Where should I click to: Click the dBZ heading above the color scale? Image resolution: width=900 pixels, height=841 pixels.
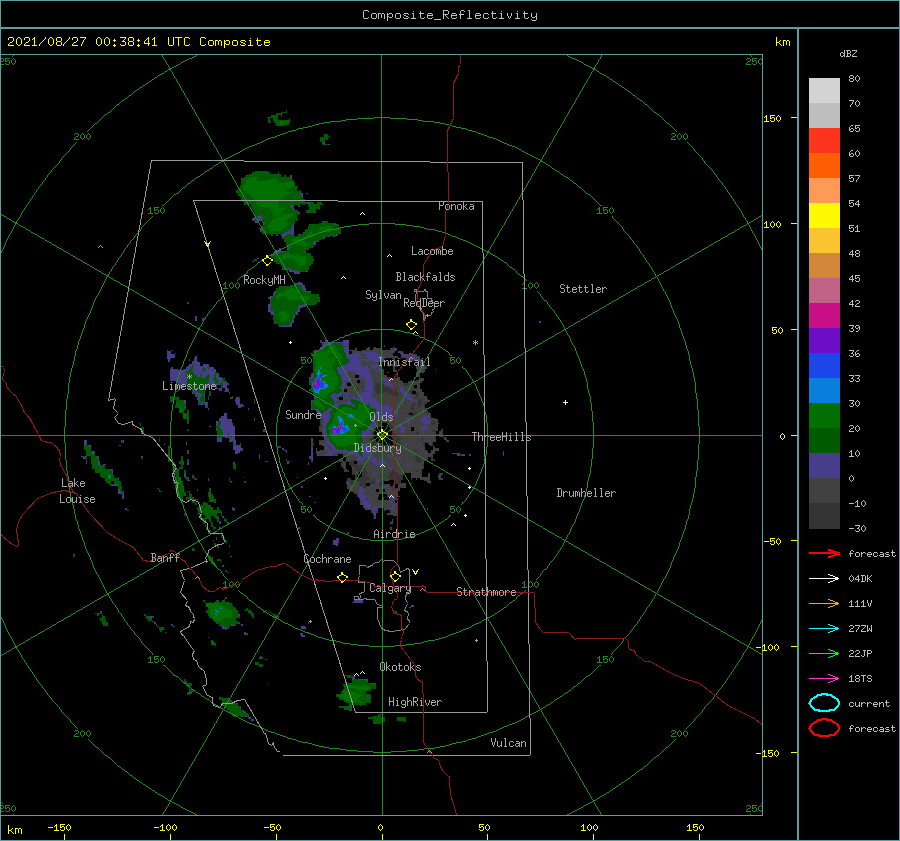point(848,53)
